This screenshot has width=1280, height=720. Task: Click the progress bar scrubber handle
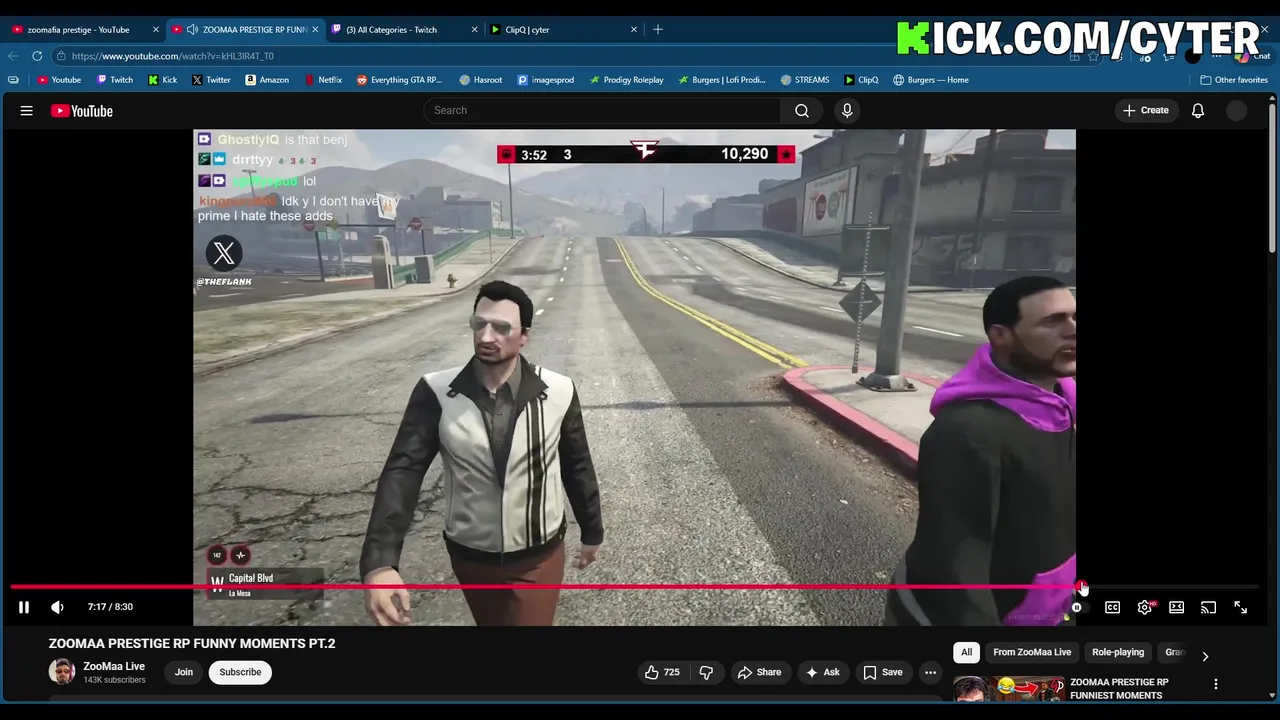pyautogui.click(x=1079, y=587)
